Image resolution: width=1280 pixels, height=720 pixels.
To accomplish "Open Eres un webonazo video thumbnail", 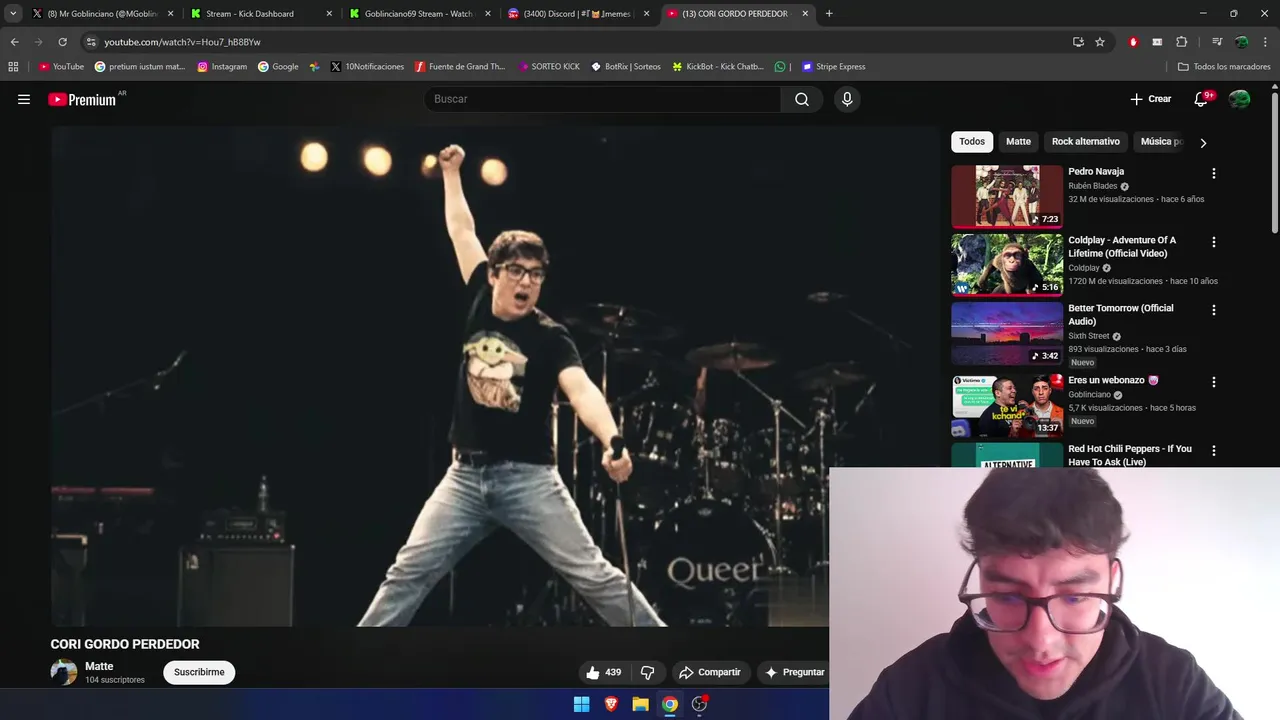I will [x=1007, y=406].
